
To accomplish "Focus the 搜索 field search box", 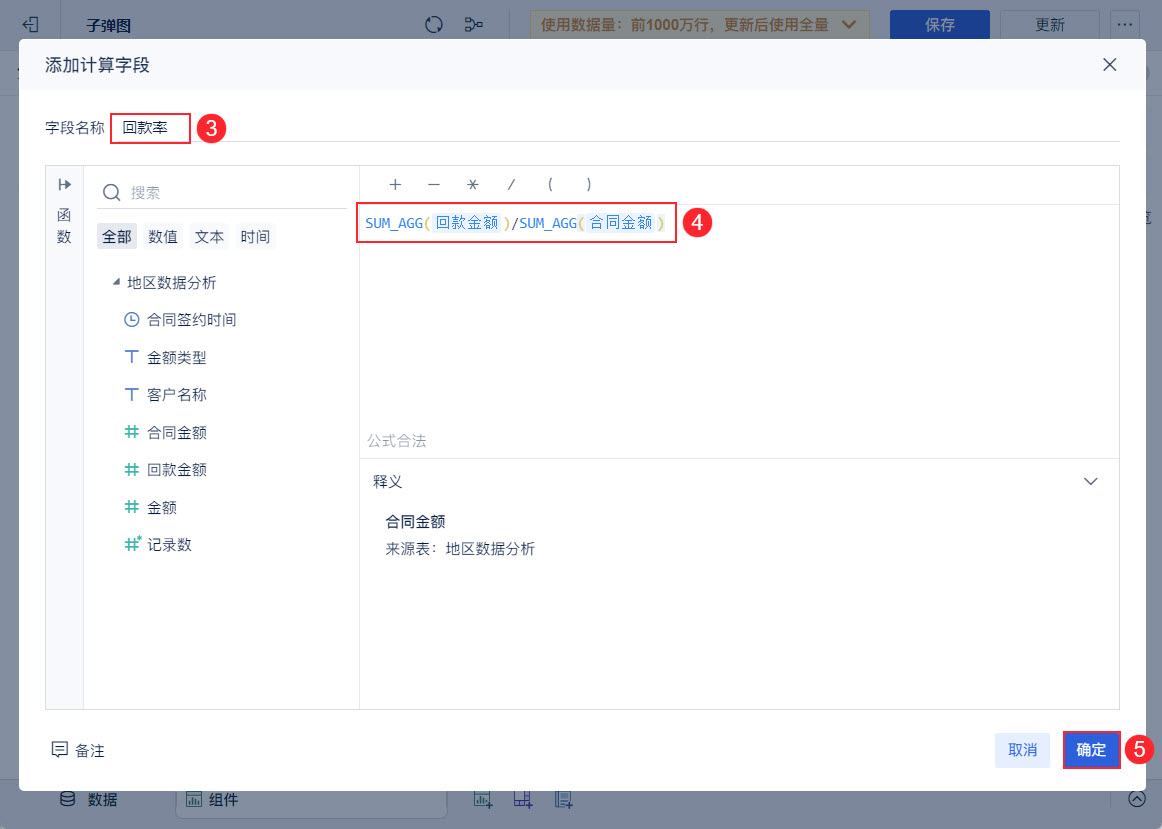I will (x=222, y=193).
